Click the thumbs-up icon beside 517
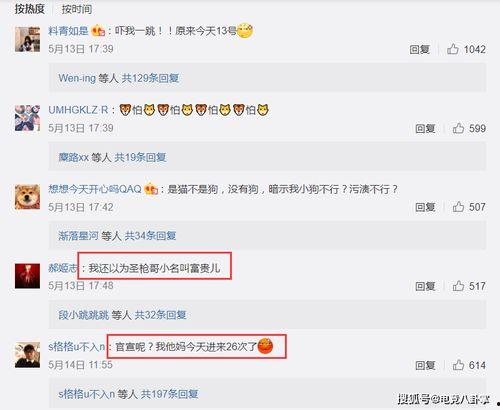 [458, 286]
